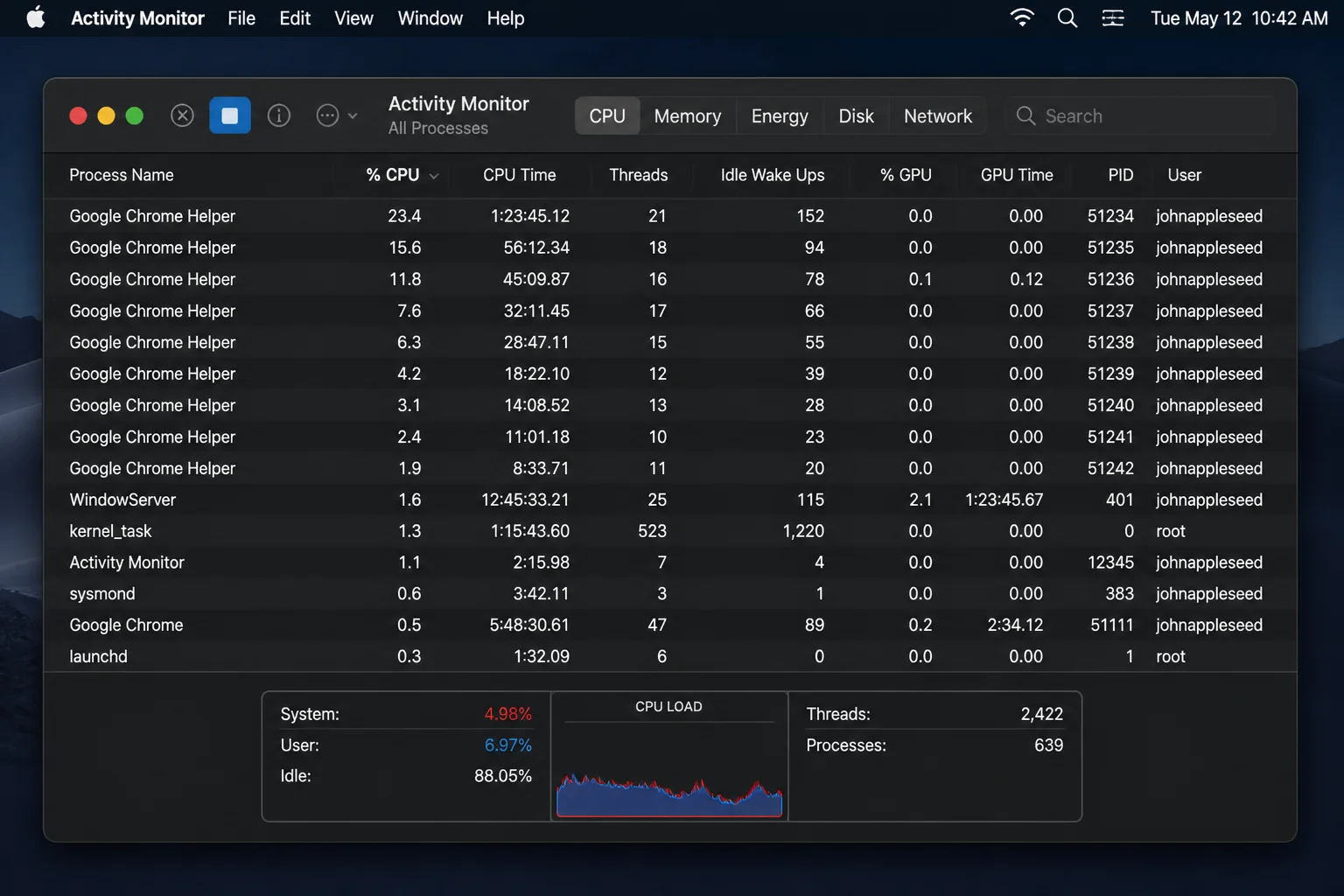Open the ellipsis more-options button
1344x896 pixels.
[x=327, y=115]
